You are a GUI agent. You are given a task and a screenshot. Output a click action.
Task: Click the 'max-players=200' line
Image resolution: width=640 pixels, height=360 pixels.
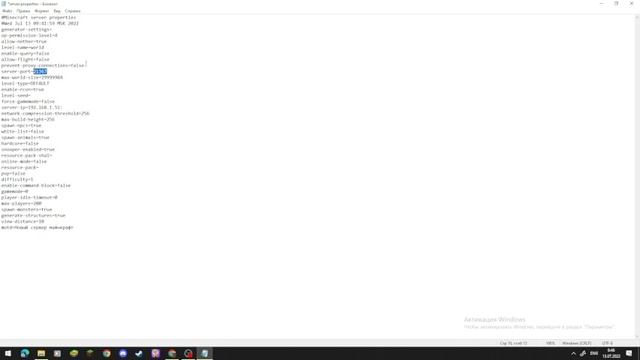pyautogui.click(x=22, y=203)
